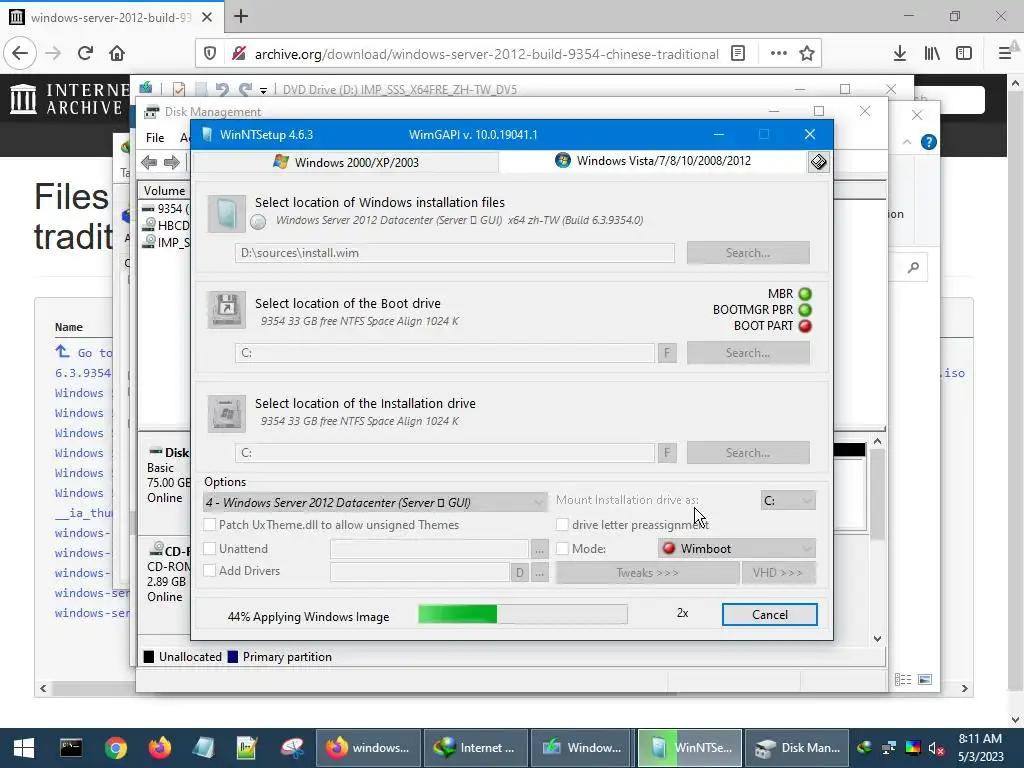Viewport: 1024px width, 768px height.
Task: Switch to Internet taskbar window button
Action: click(475, 748)
